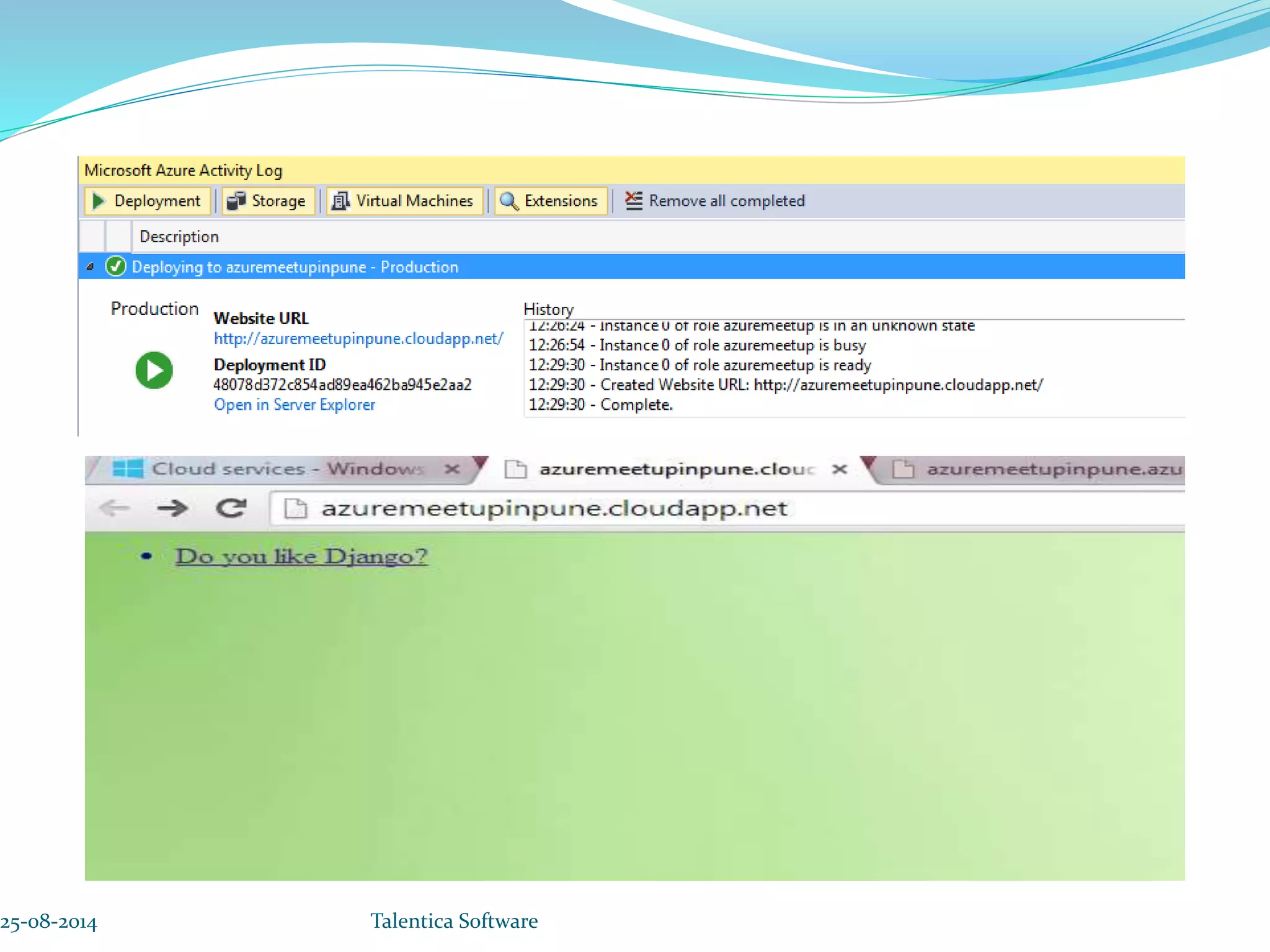Screen dimensions: 1270x952
Task: Click the Windows logo icon on first tab
Action: (x=128, y=469)
